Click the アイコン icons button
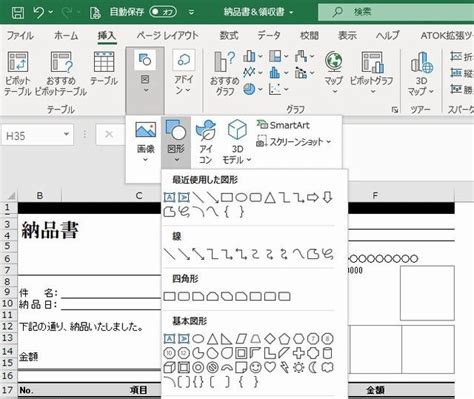Screen dimensions: 474x399 (x=206, y=142)
